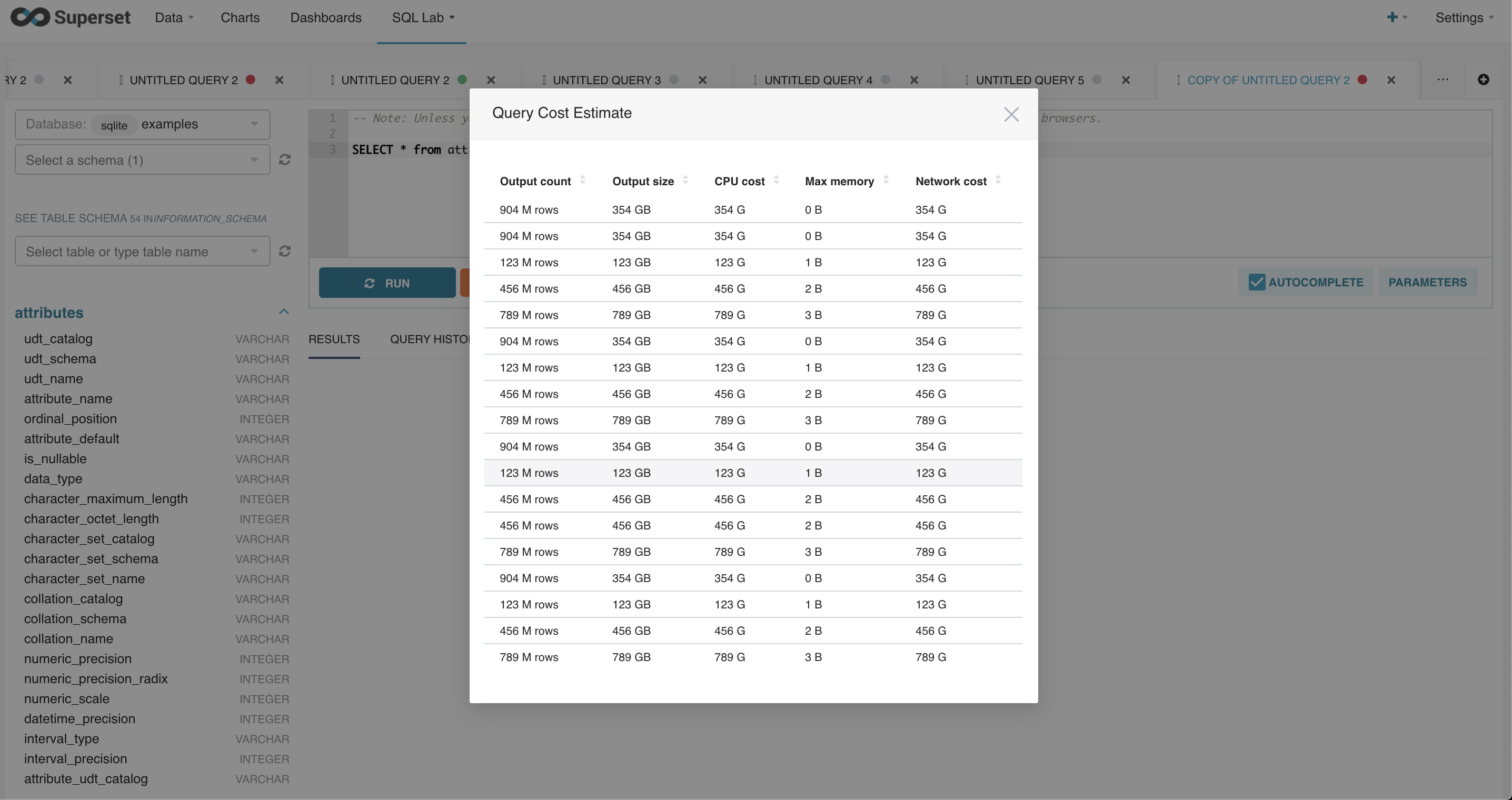Toggle the Autocomplete checkbox

(1256, 282)
